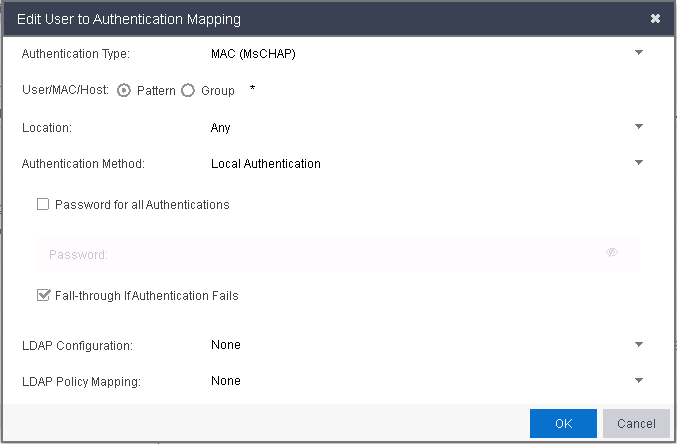Focus the Password input field
Viewport: 677px width, 444px height.
320,254
